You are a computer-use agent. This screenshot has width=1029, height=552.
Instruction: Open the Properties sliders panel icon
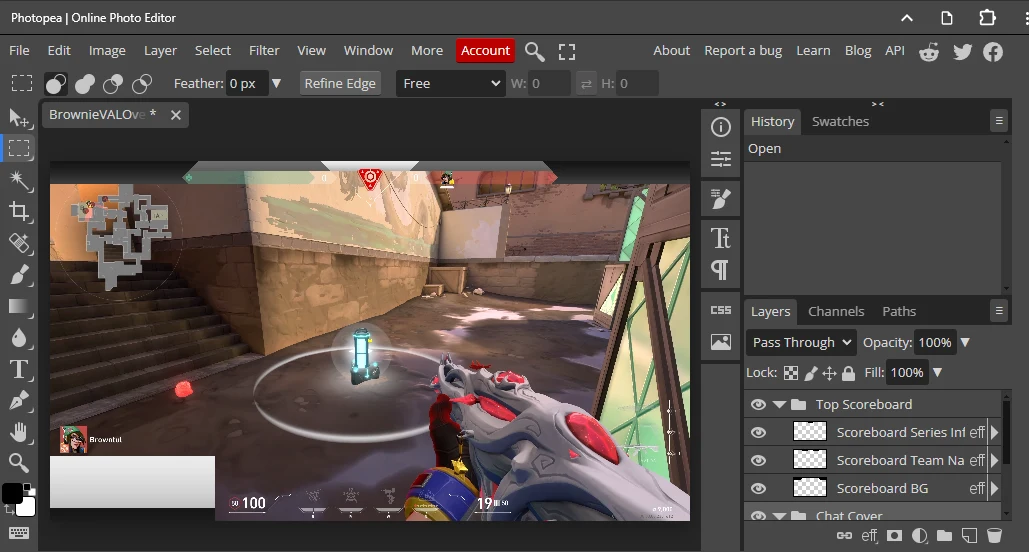(721, 159)
